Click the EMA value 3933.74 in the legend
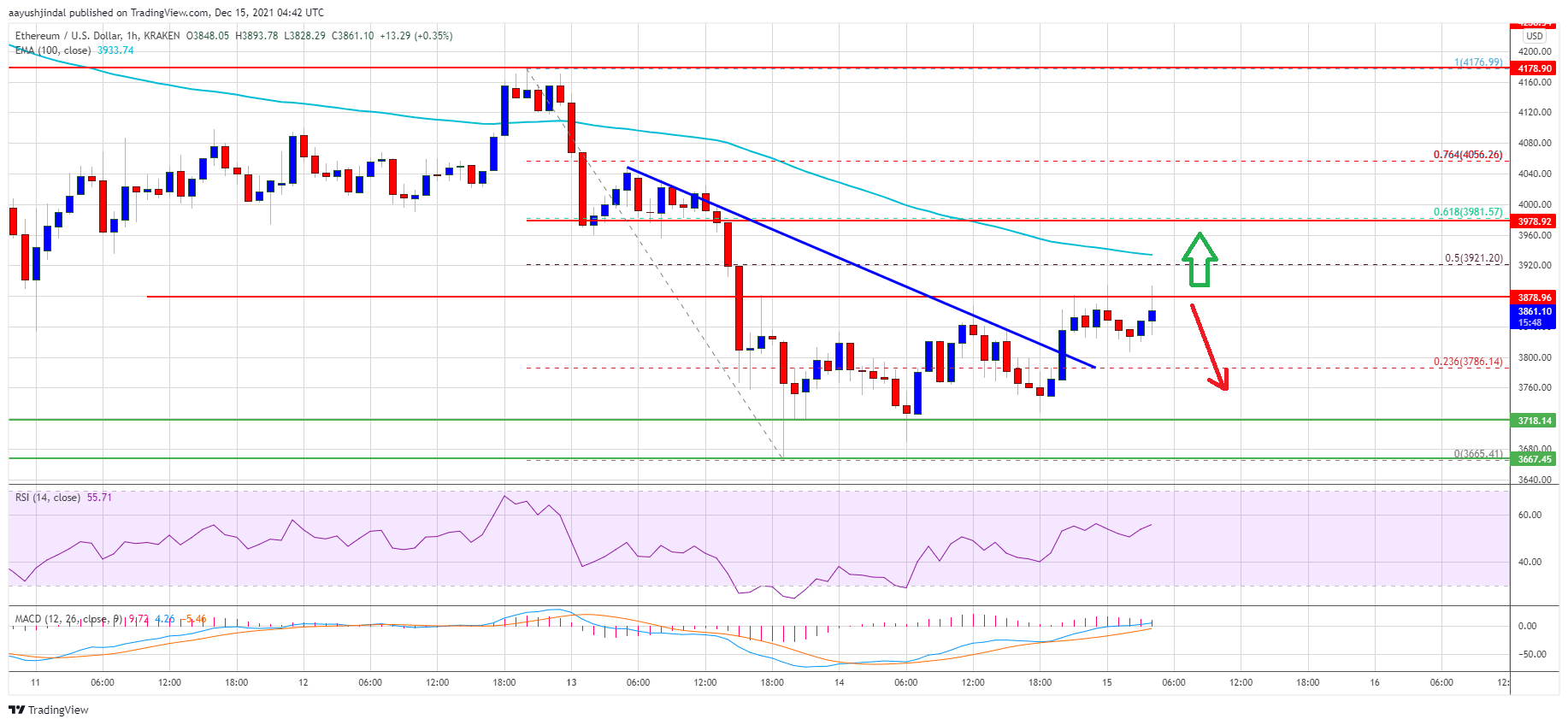The width and height of the screenshot is (1568, 725). pos(115,50)
